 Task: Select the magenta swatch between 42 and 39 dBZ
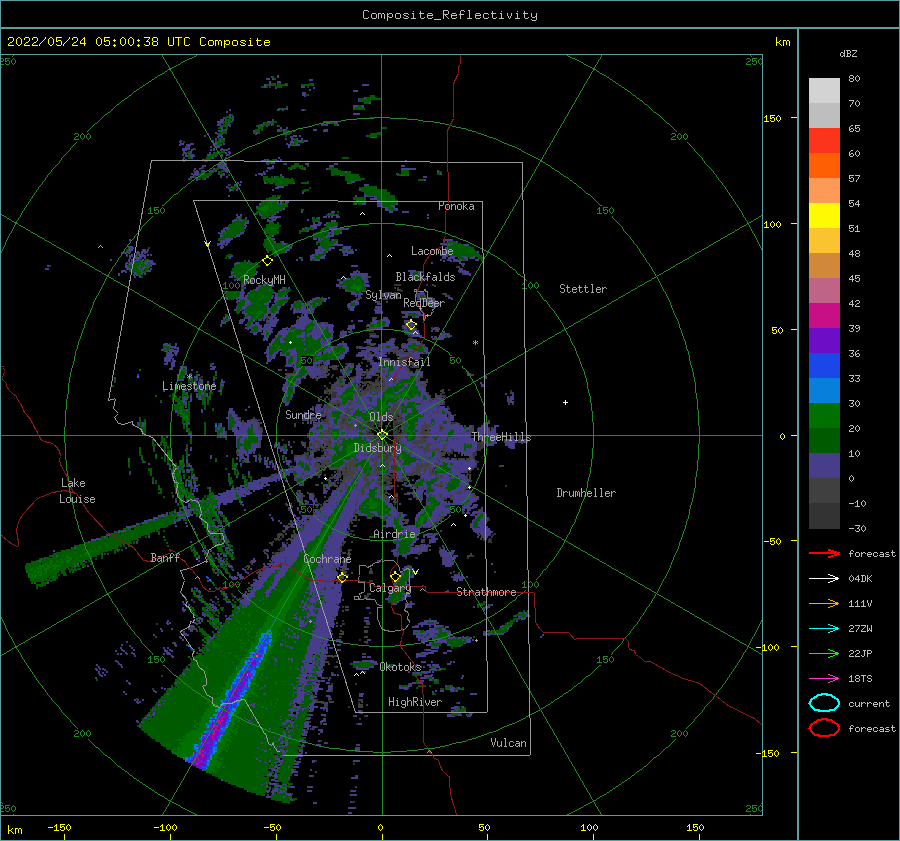pyautogui.click(x=824, y=315)
